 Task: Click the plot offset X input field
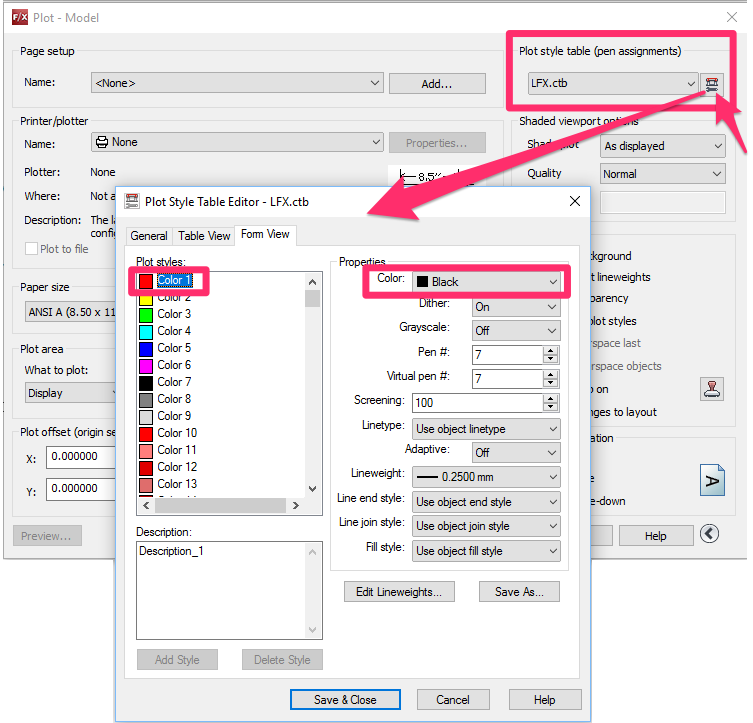click(x=81, y=457)
